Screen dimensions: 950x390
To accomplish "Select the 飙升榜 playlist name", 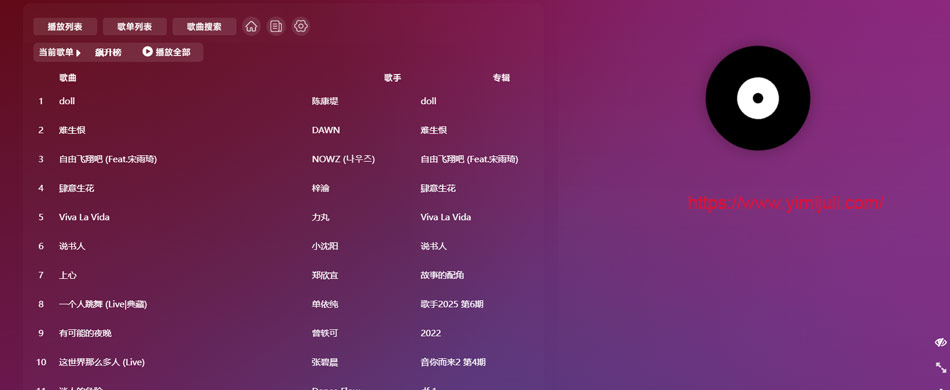I will (x=108, y=53).
